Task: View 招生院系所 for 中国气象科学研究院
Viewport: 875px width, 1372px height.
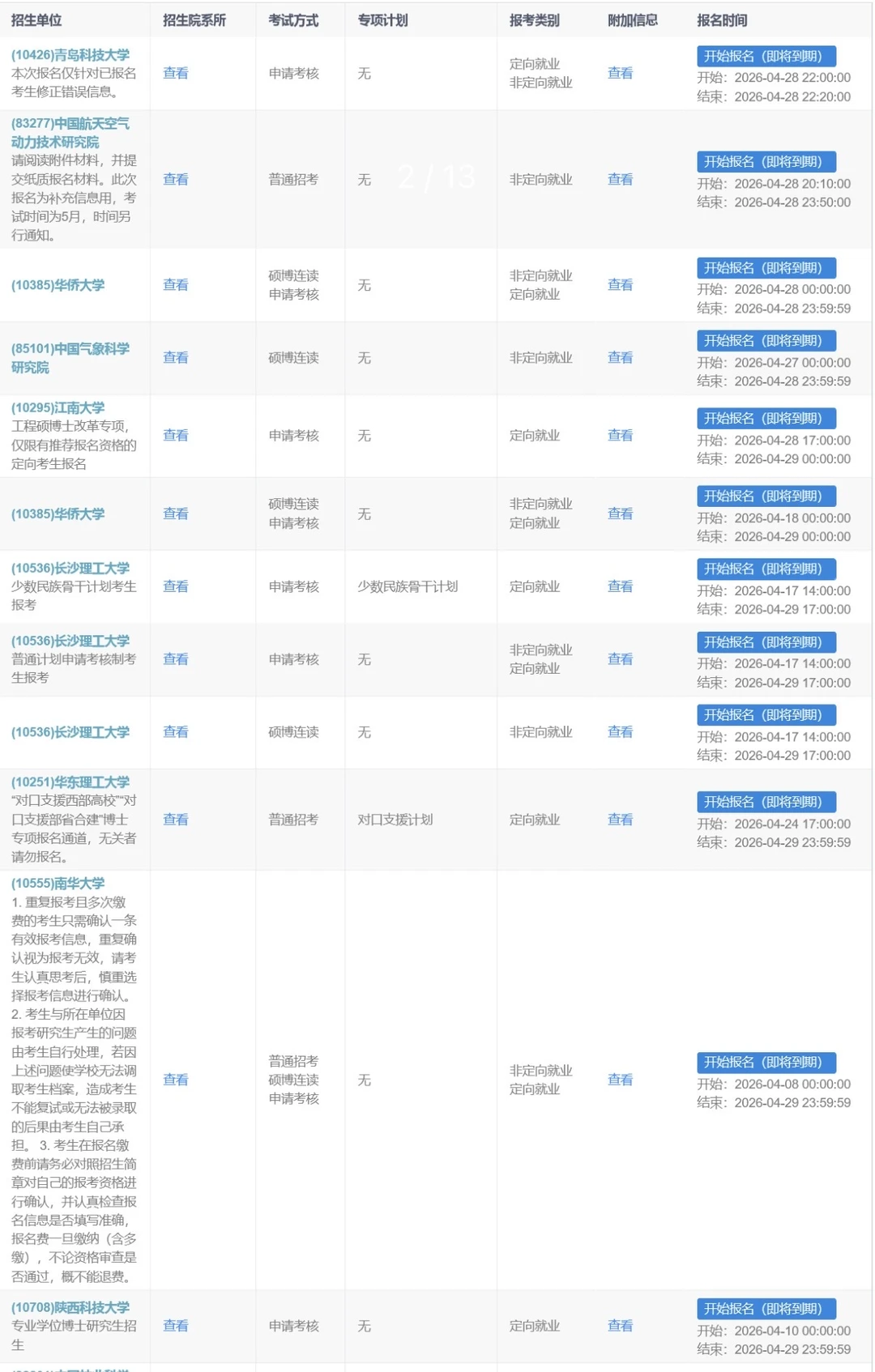Action: click(176, 357)
